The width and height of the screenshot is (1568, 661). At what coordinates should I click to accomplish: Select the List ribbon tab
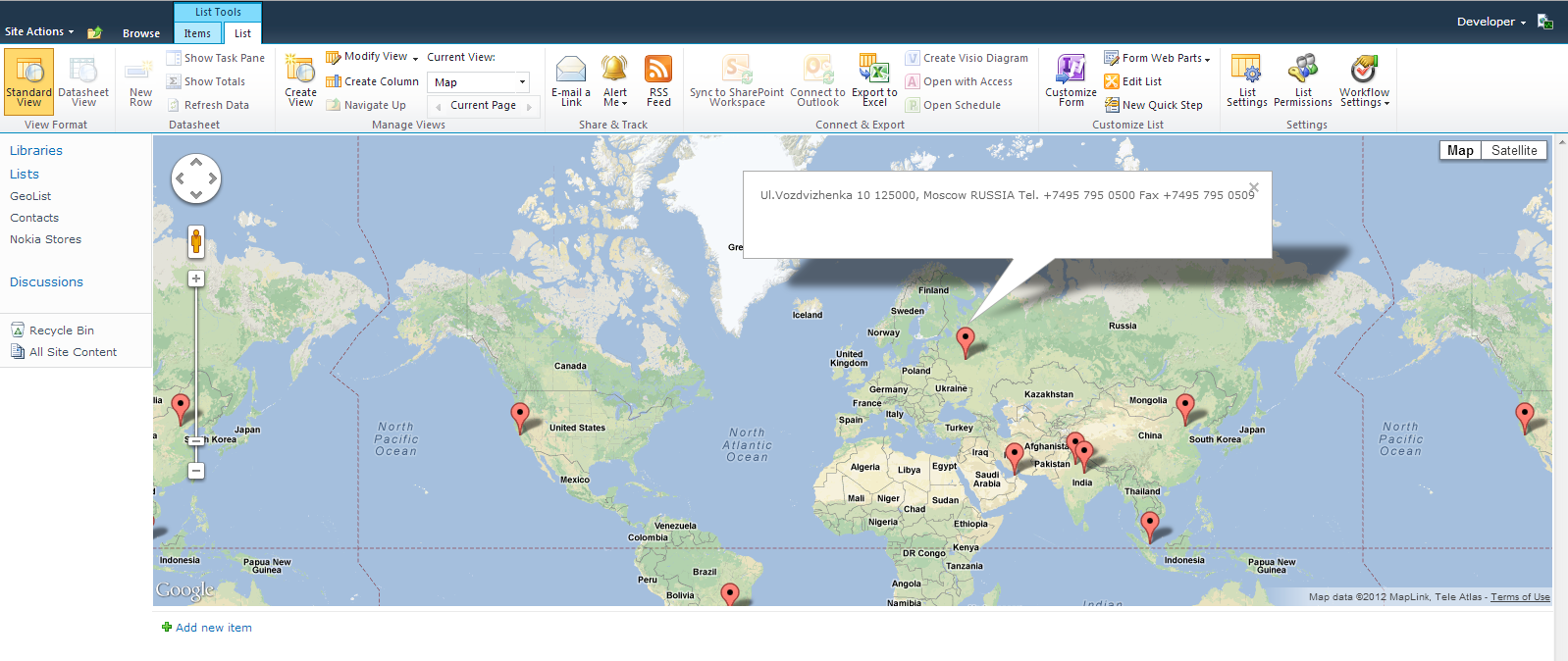tap(242, 33)
